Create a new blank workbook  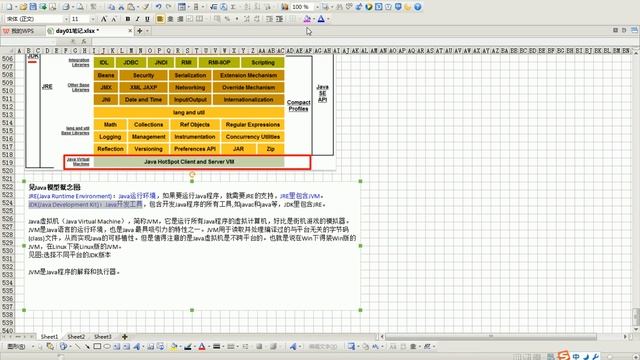[9, 7]
